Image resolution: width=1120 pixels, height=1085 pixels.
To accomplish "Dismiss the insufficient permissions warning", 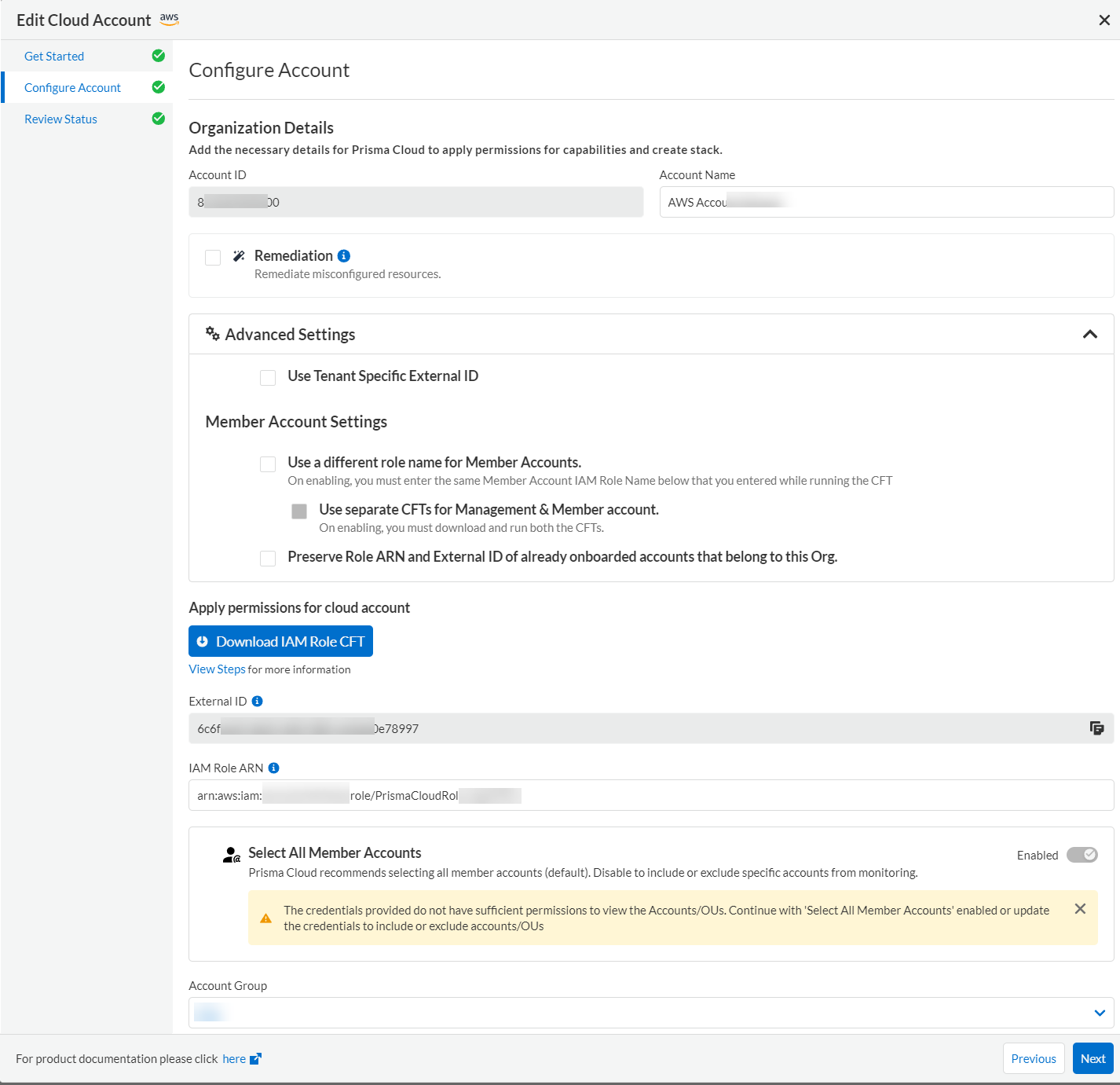I will pos(1080,908).
